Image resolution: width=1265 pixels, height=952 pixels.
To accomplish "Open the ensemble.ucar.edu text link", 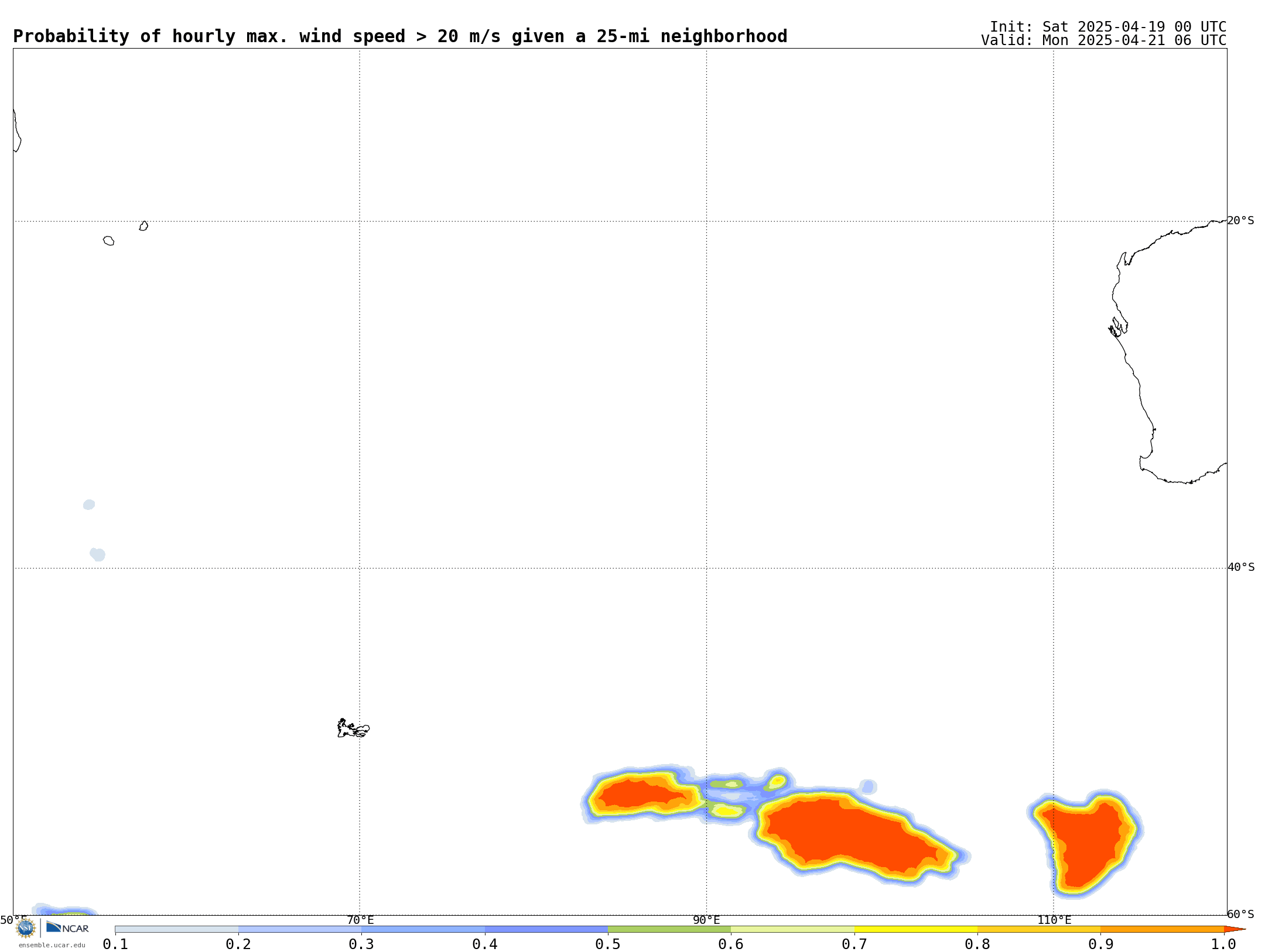I will (x=52, y=945).
